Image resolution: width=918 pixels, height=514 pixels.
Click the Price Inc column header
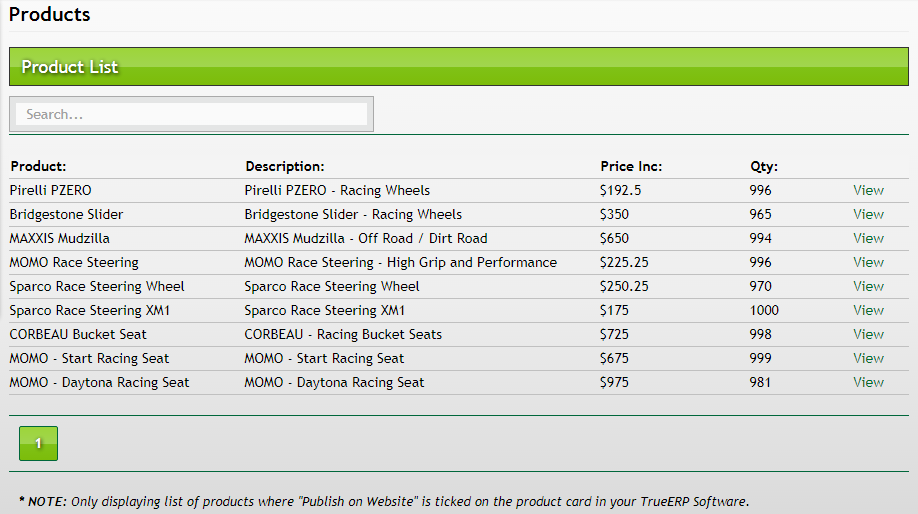tap(631, 166)
